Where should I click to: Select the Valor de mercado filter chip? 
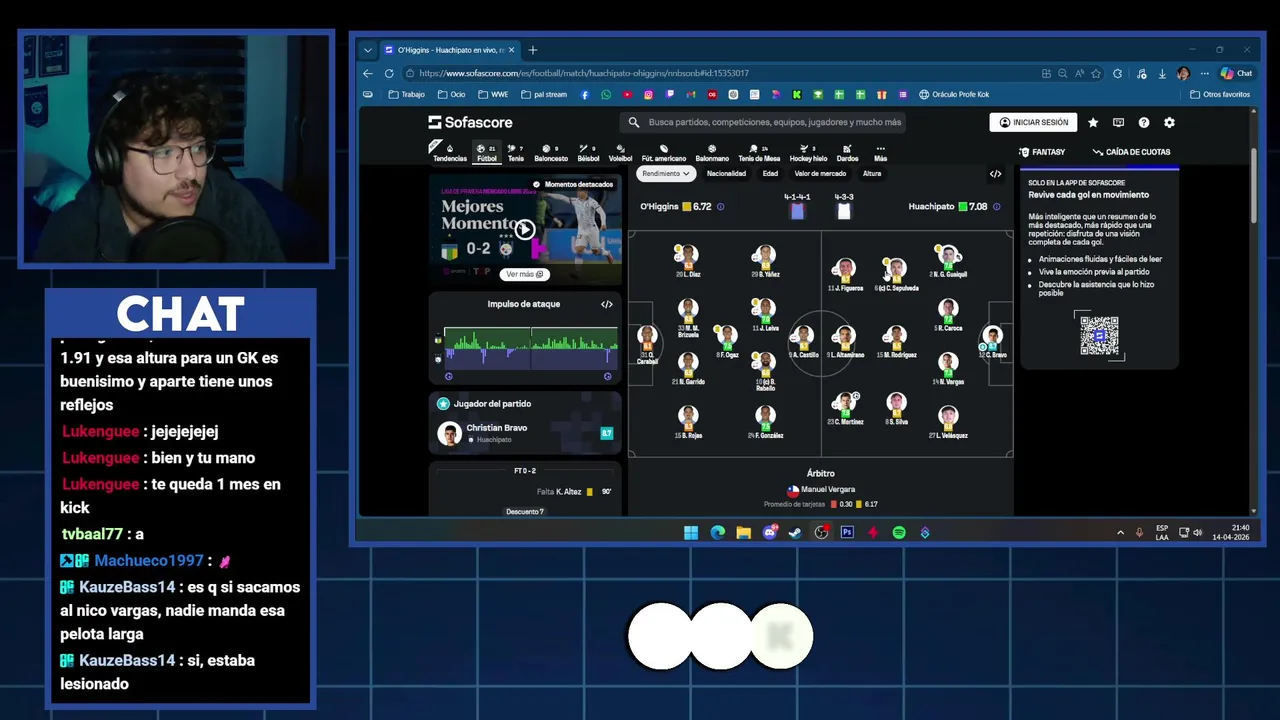click(820, 174)
